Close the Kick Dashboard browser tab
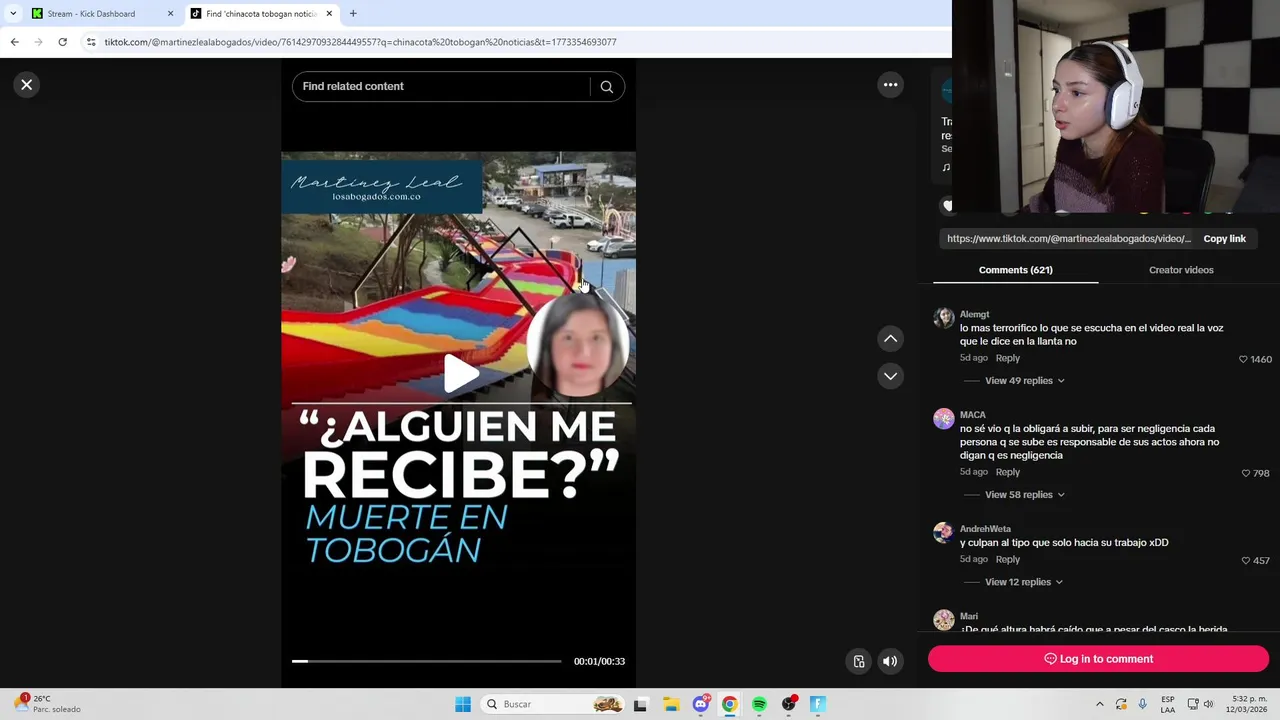This screenshot has height=720, width=1280. (170, 14)
